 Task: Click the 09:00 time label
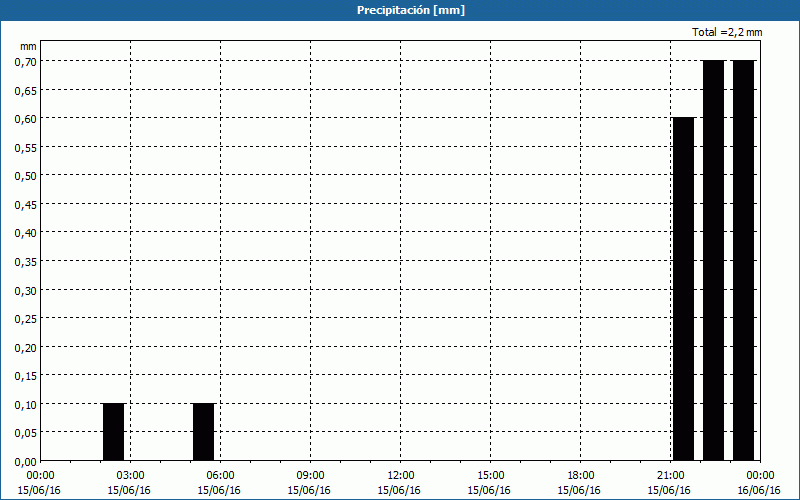[310, 476]
